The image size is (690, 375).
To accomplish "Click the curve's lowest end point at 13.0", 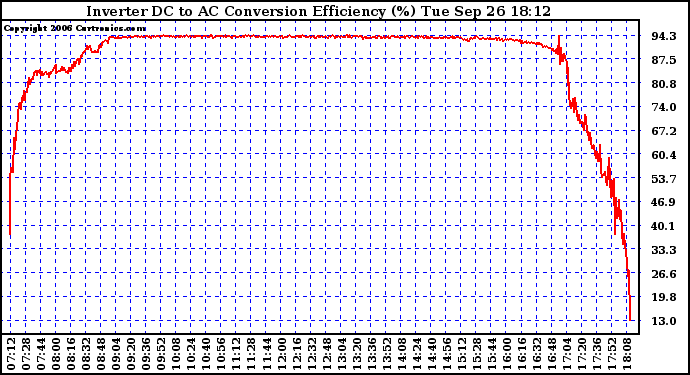I will pos(631,320).
